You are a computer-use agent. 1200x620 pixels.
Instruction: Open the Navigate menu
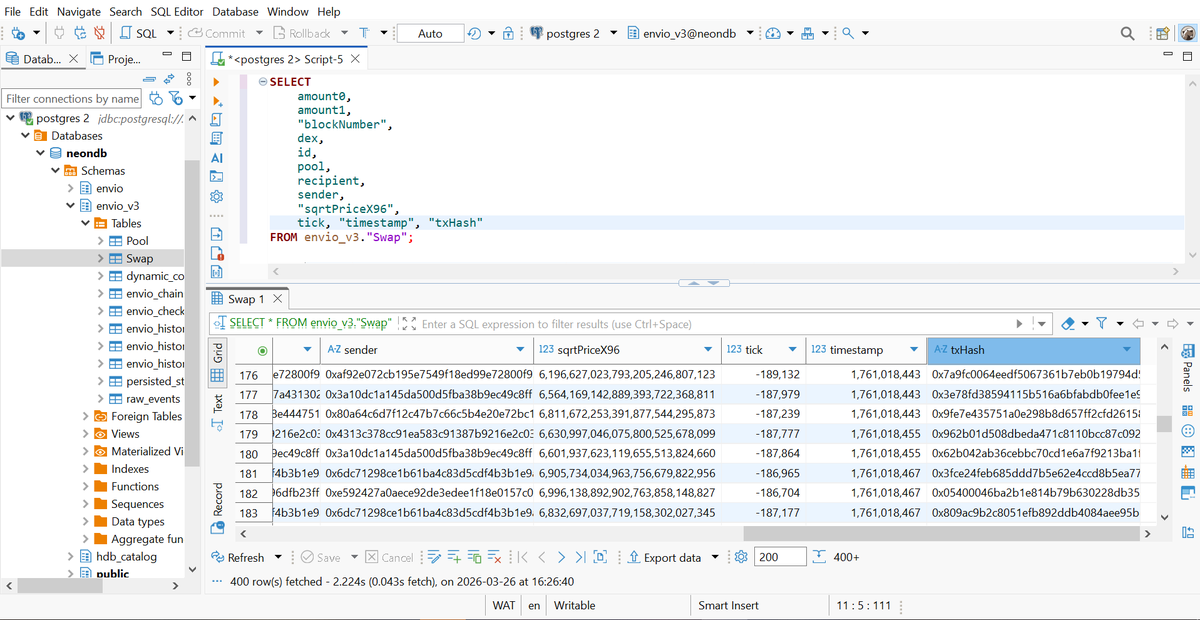pyautogui.click(x=79, y=11)
